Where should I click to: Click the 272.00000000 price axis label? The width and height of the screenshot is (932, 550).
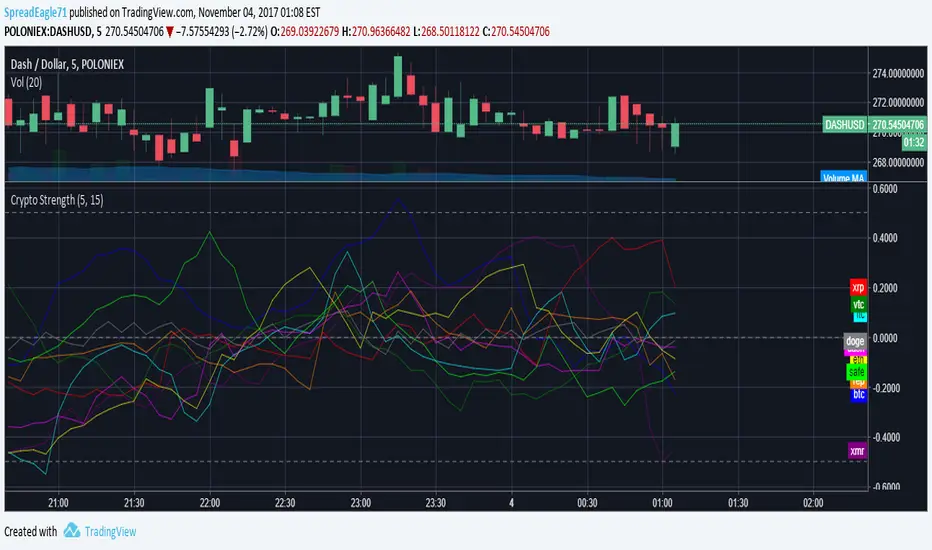click(x=898, y=103)
